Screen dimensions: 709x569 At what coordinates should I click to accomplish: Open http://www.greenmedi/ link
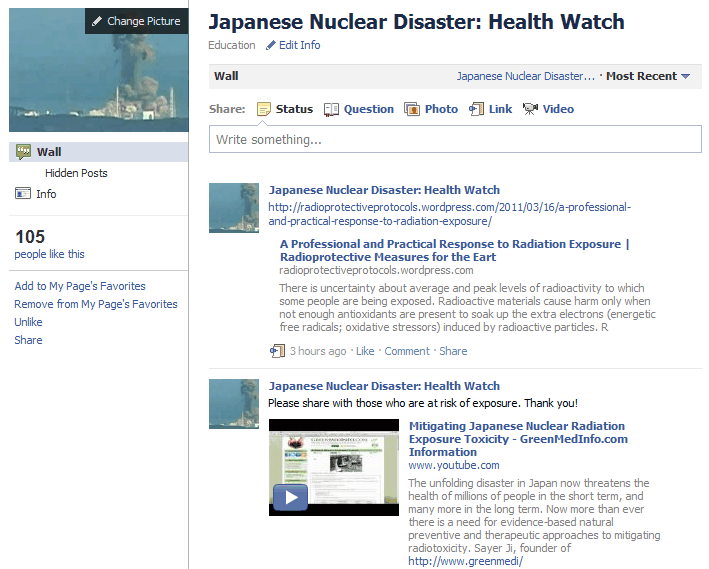[465, 562]
